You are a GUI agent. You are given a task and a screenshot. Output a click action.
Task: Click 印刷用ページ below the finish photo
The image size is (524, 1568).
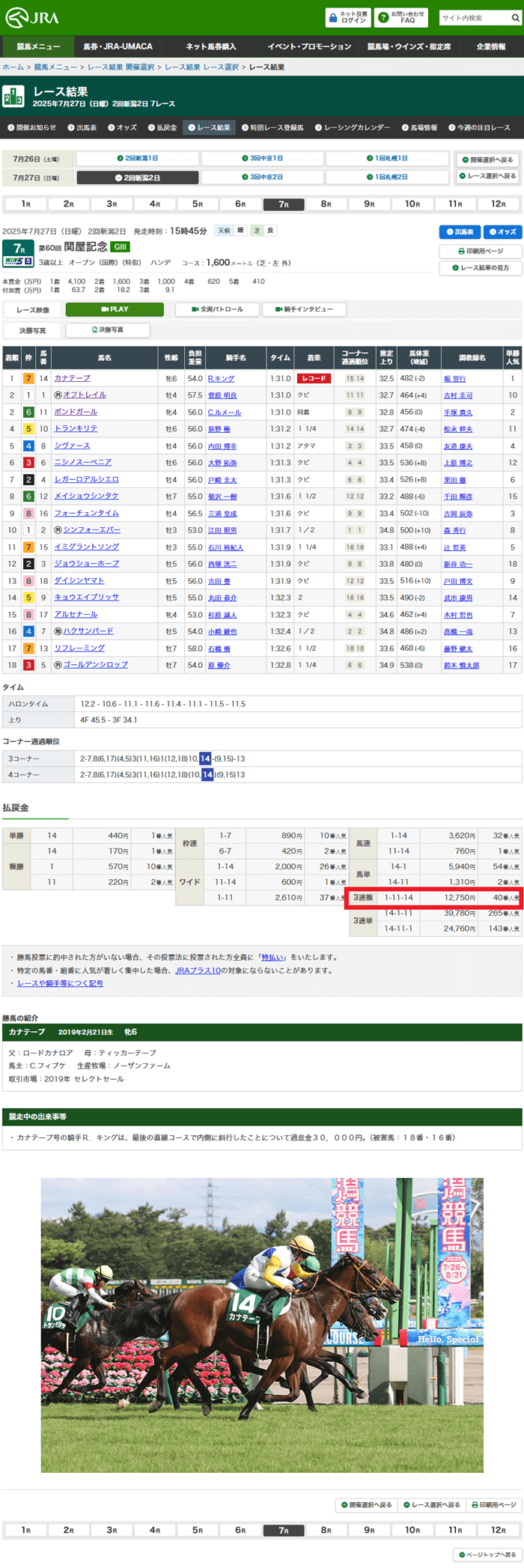[494, 1504]
